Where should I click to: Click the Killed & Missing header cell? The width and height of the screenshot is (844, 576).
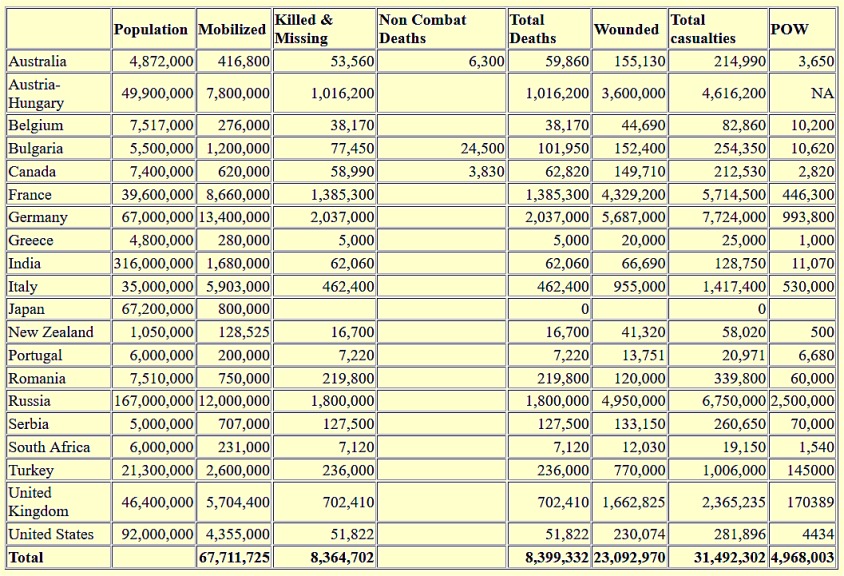coord(324,29)
